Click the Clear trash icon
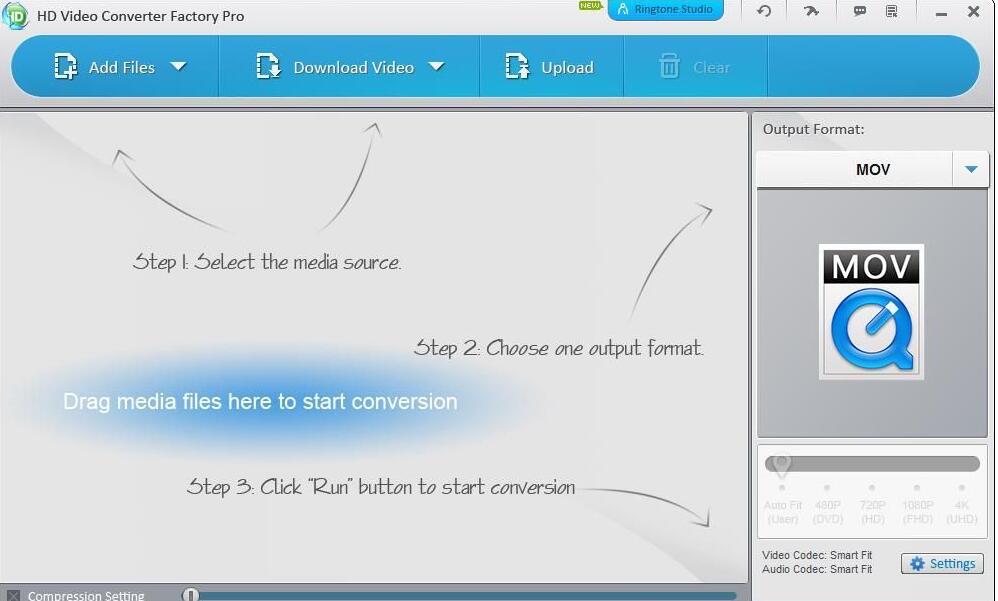Image resolution: width=998 pixels, height=601 pixels. click(669, 67)
